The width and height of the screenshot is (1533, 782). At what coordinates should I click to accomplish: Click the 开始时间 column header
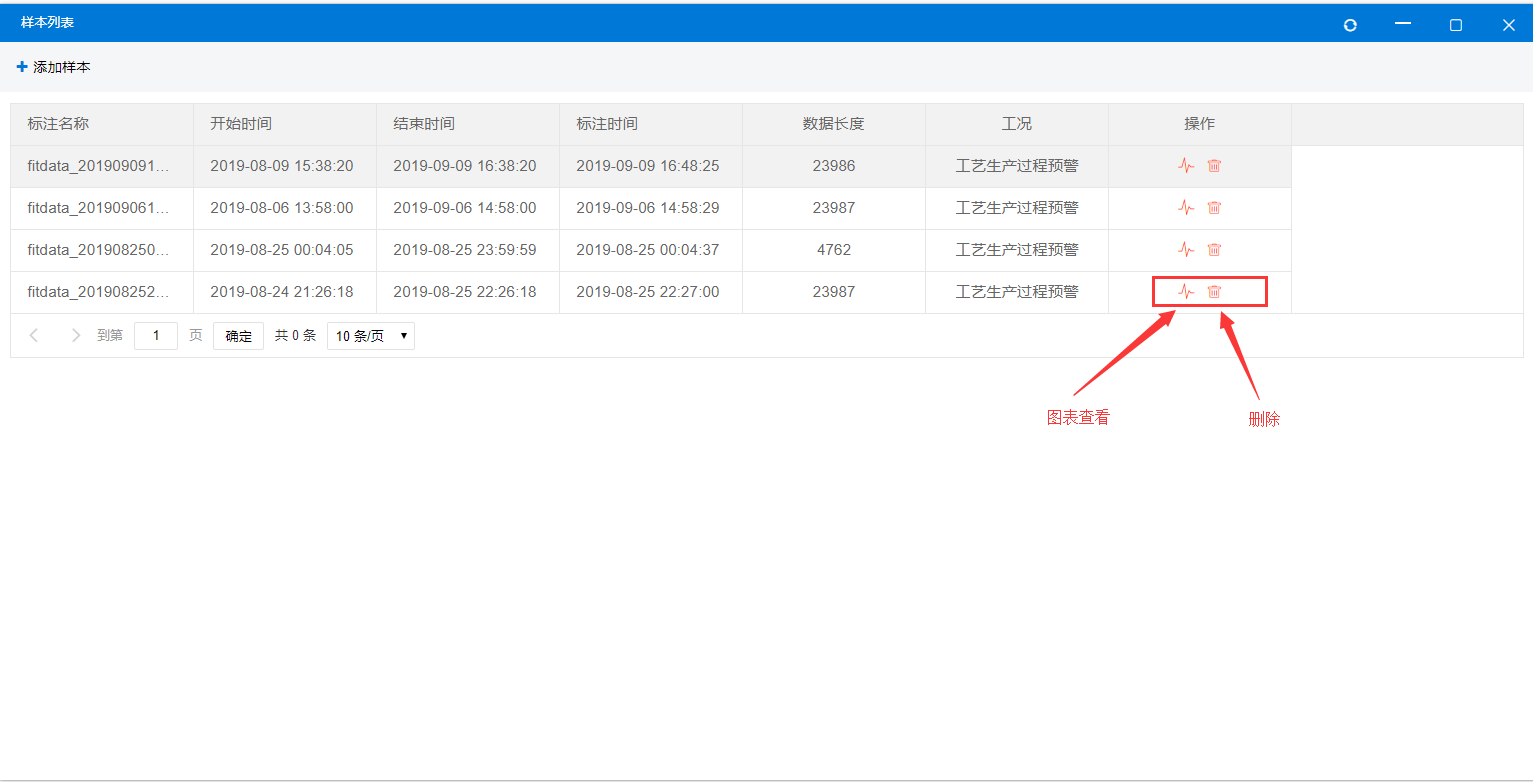pos(241,124)
